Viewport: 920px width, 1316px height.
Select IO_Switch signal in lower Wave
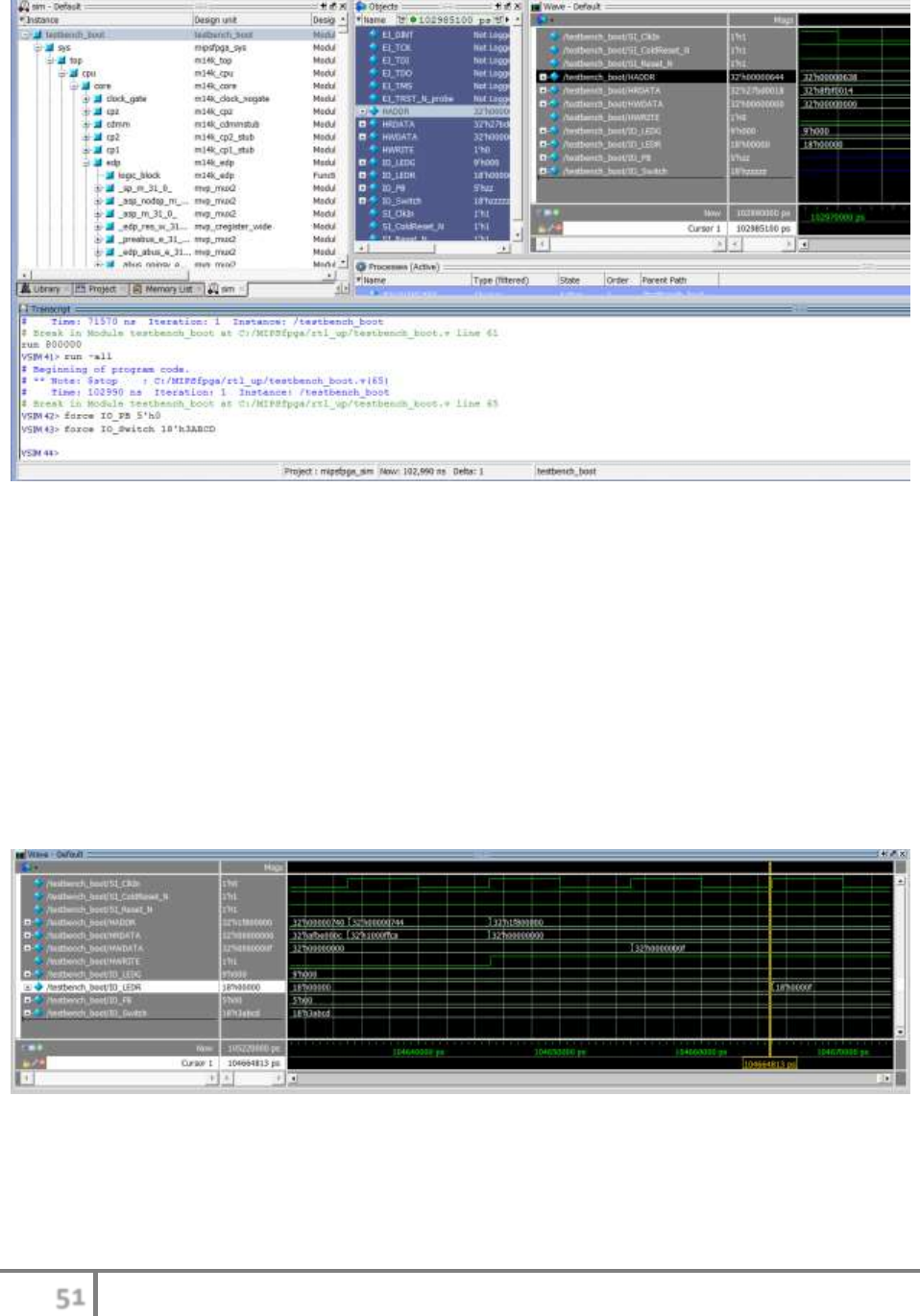tap(97, 1012)
